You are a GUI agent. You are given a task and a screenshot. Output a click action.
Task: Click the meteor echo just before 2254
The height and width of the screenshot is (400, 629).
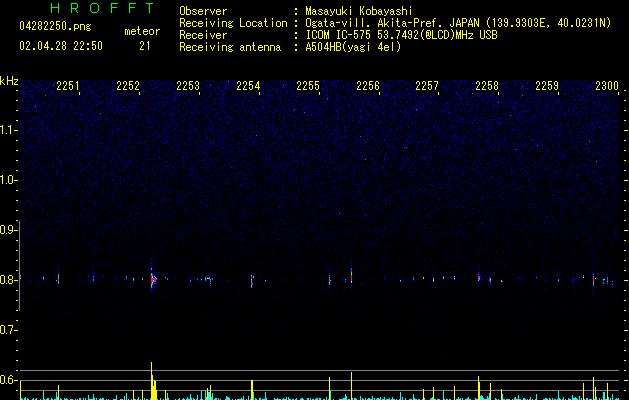[252, 280]
